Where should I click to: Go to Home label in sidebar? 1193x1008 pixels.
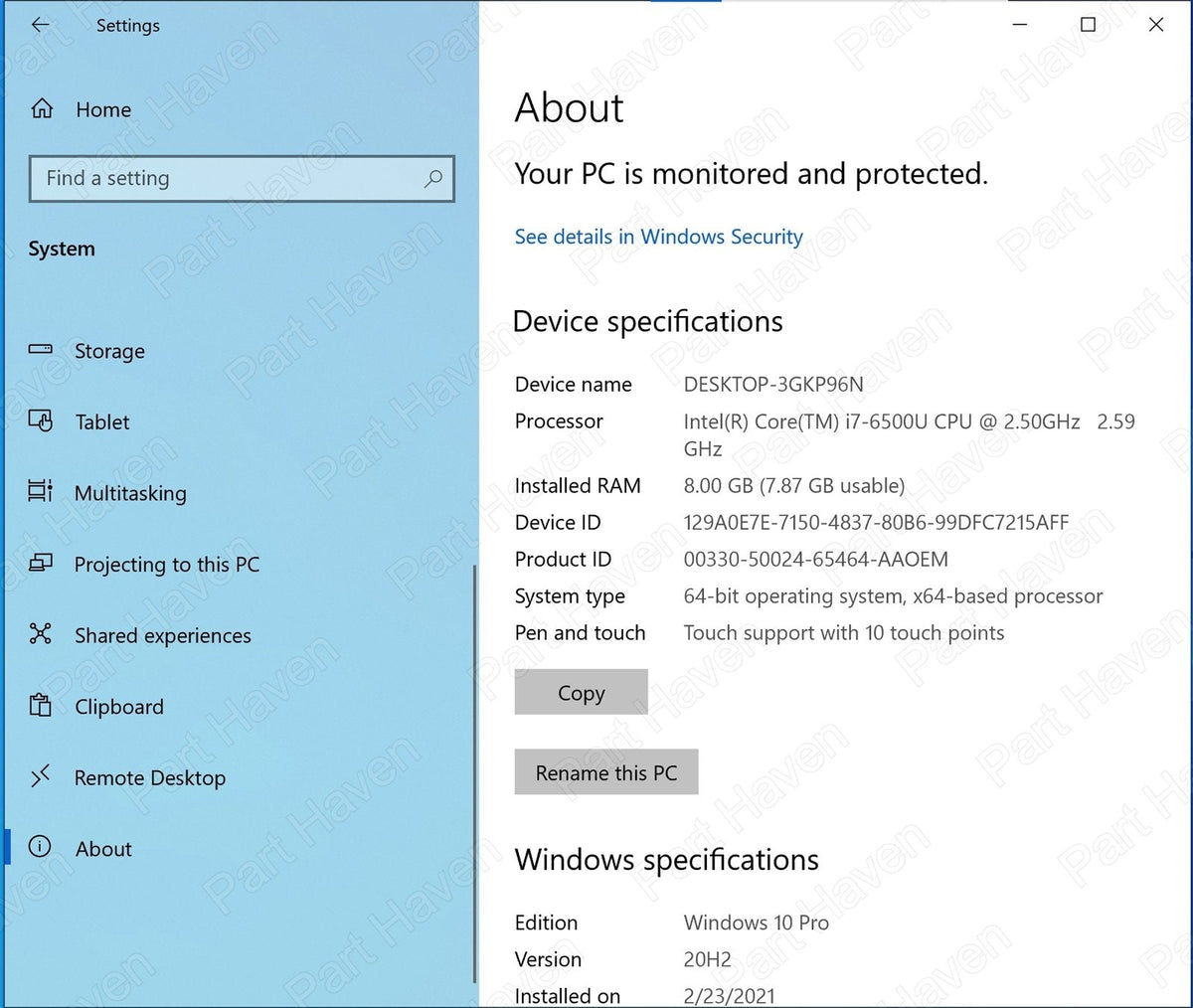(103, 110)
